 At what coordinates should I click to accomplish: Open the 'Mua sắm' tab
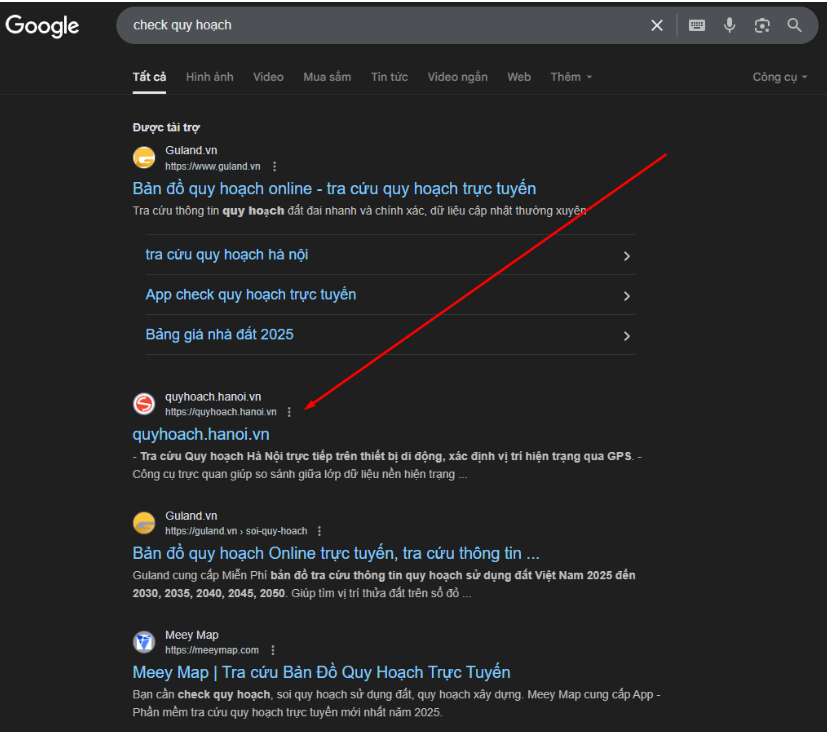click(x=327, y=77)
